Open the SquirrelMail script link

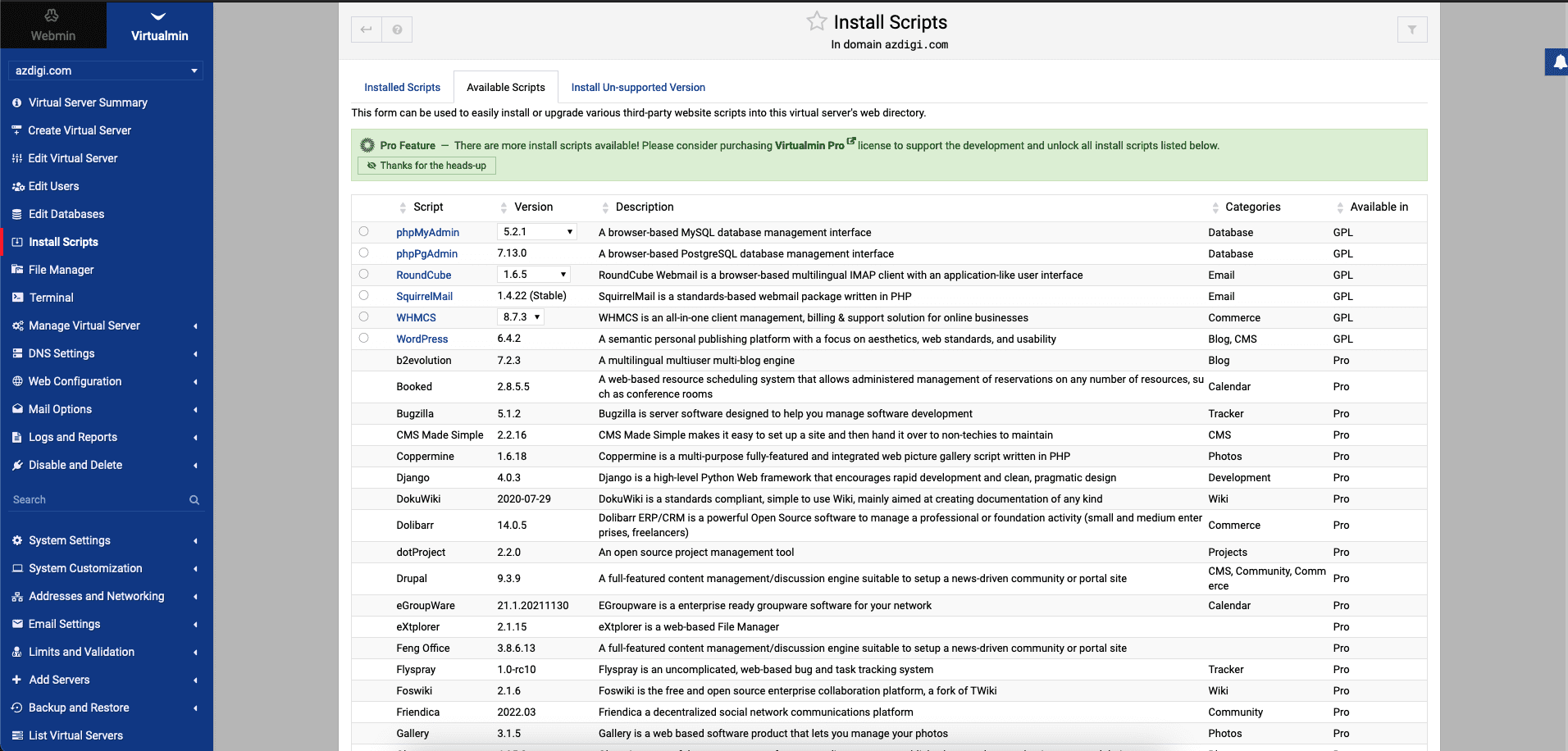click(x=424, y=297)
